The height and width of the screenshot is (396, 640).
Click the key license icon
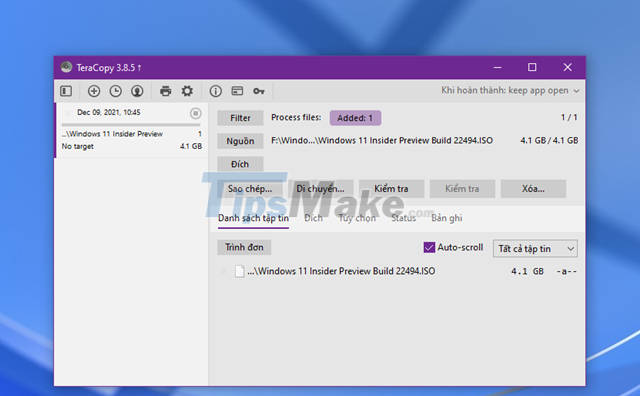259,91
